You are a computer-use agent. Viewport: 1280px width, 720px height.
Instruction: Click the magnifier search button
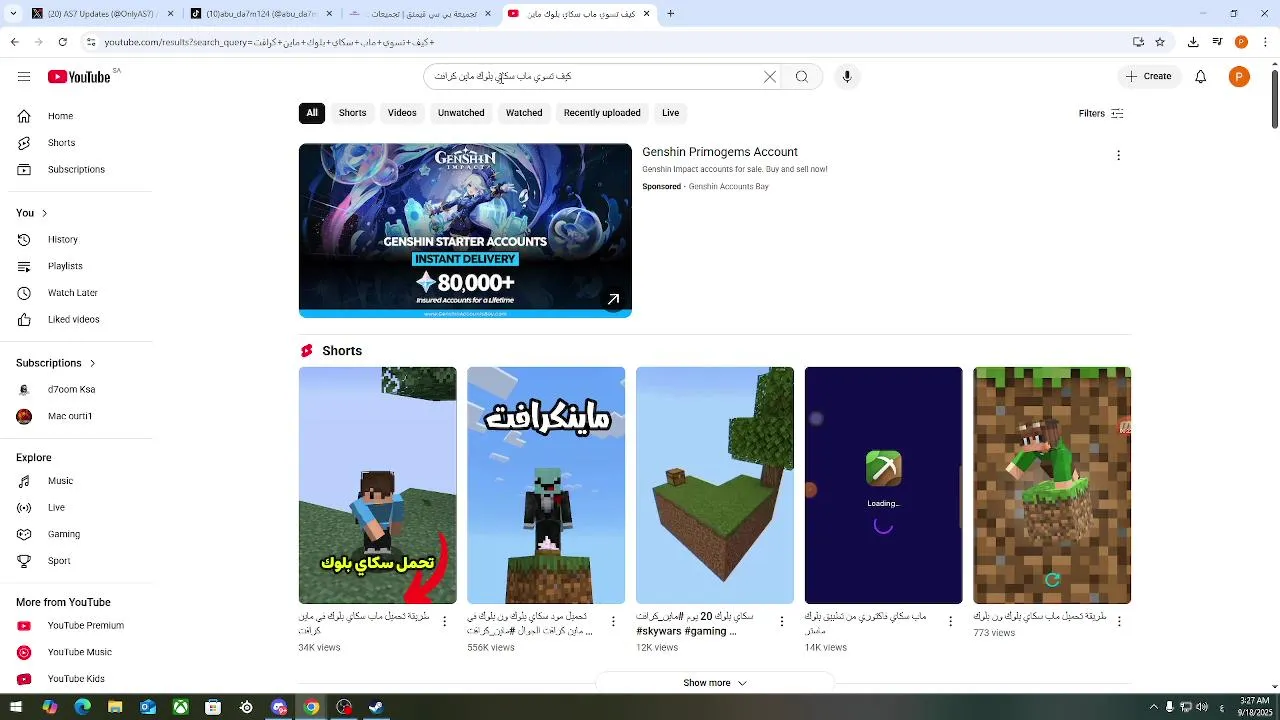click(x=802, y=77)
